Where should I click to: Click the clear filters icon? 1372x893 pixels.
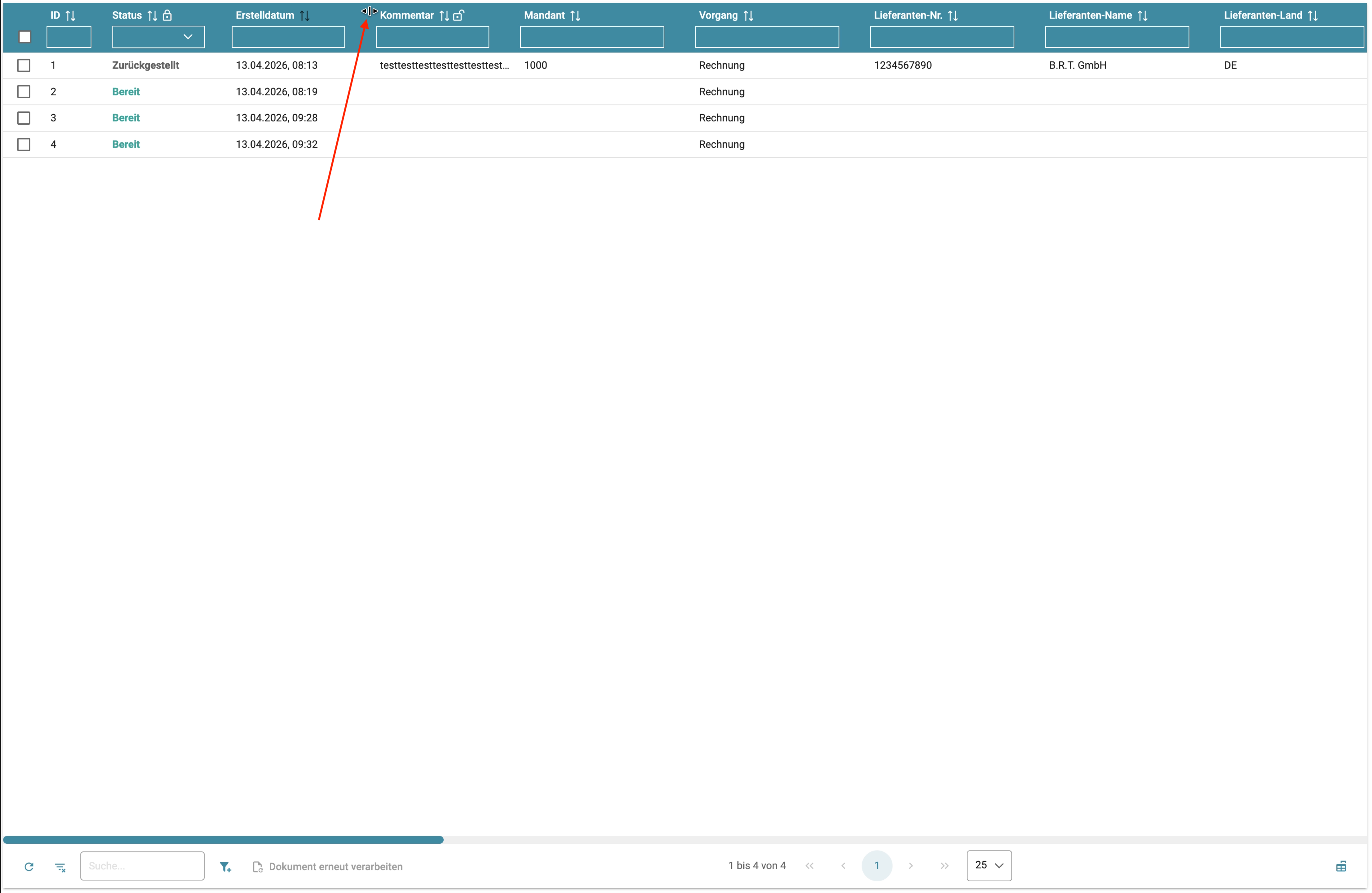(x=60, y=866)
